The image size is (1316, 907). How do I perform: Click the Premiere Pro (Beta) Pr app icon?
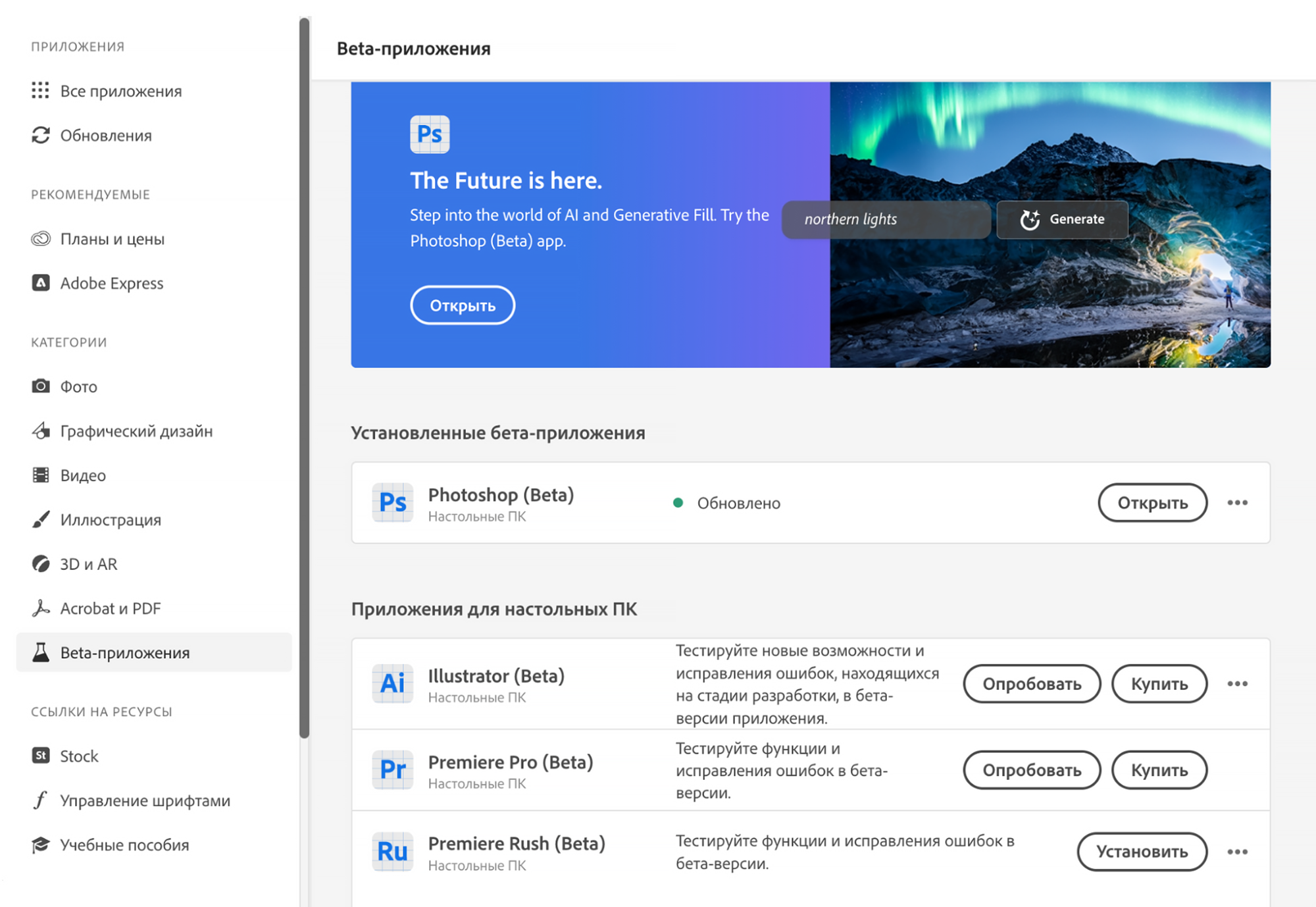[393, 769]
